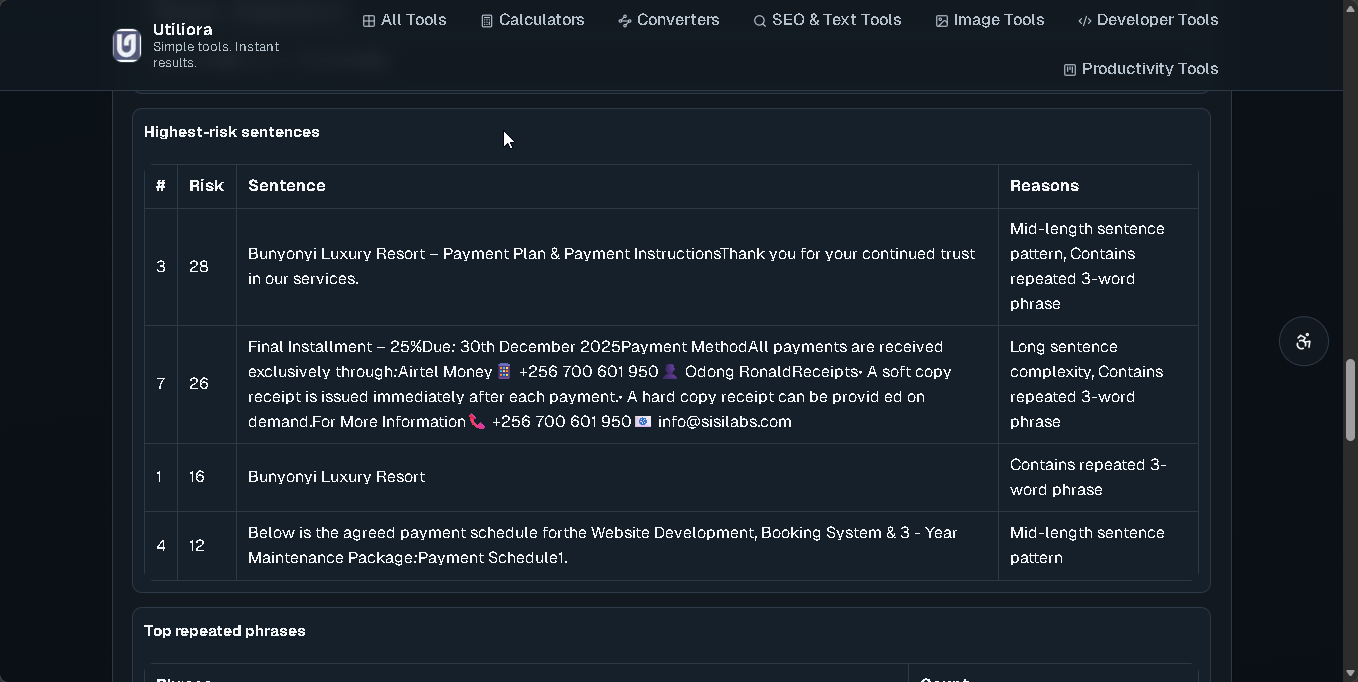Open the Developer Tools menu
The image size is (1358, 682).
[1148, 20]
